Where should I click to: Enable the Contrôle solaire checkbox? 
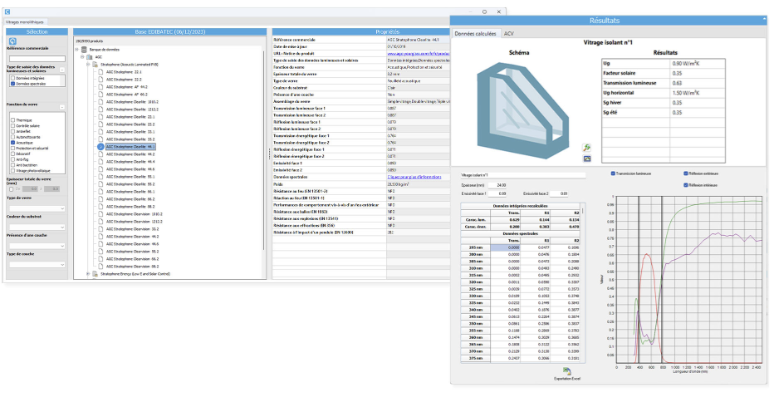click(x=13, y=126)
